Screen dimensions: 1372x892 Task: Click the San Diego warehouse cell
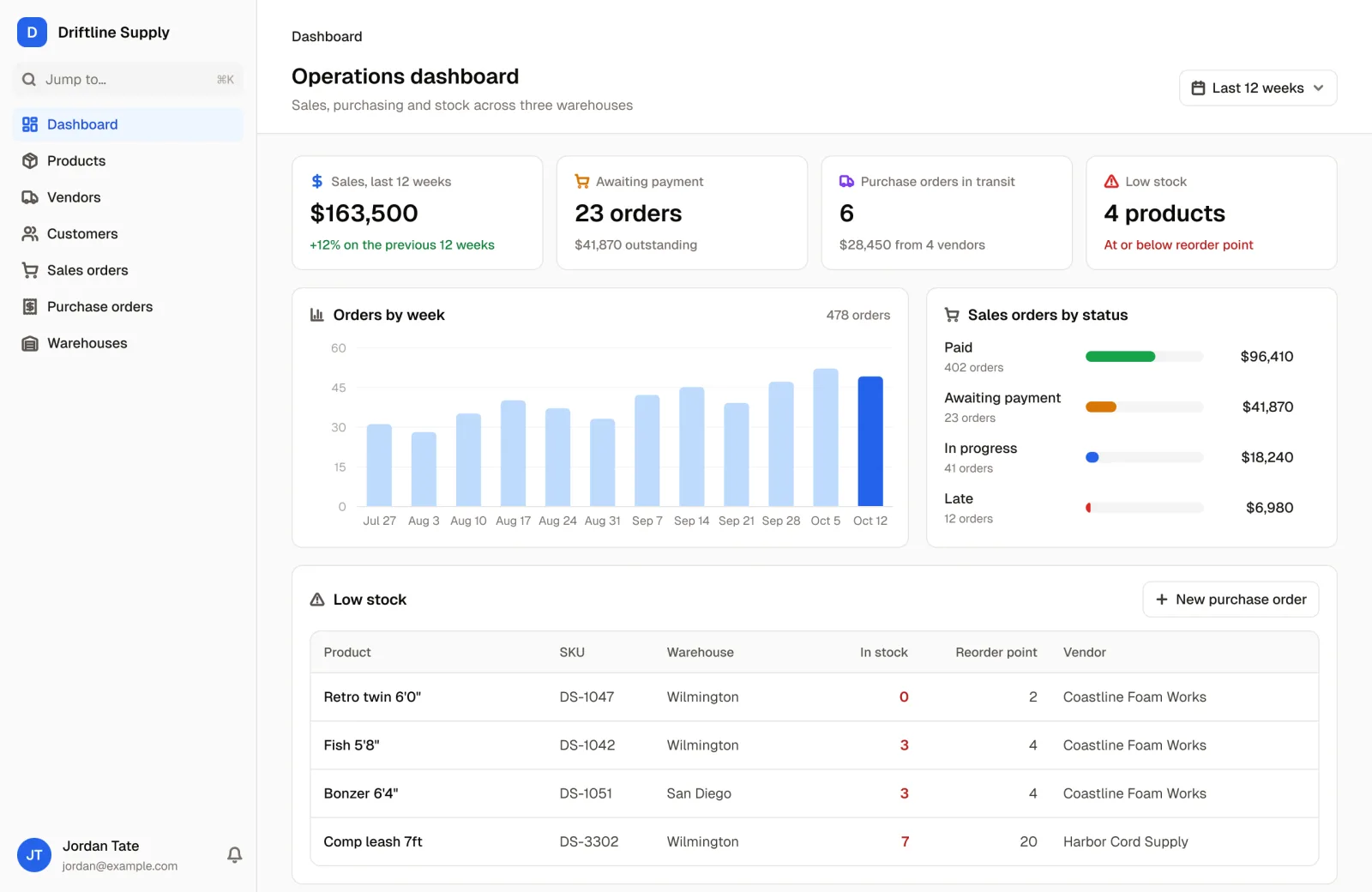click(x=699, y=793)
